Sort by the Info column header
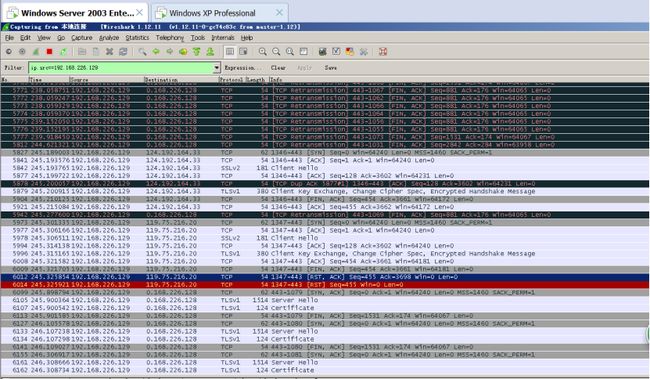This screenshot has height=379, width=650. click(458, 80)
